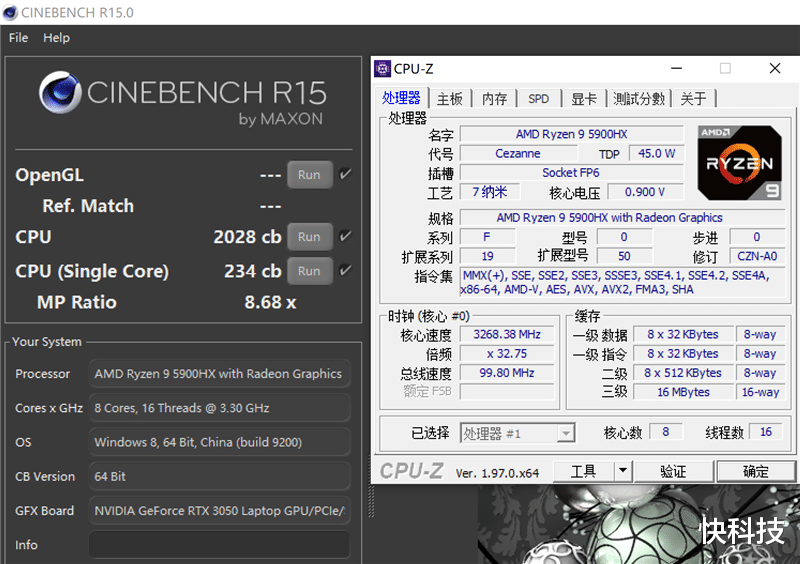Click the 2028 cb CPU score

pyautogui.click(x=247, y=237)
